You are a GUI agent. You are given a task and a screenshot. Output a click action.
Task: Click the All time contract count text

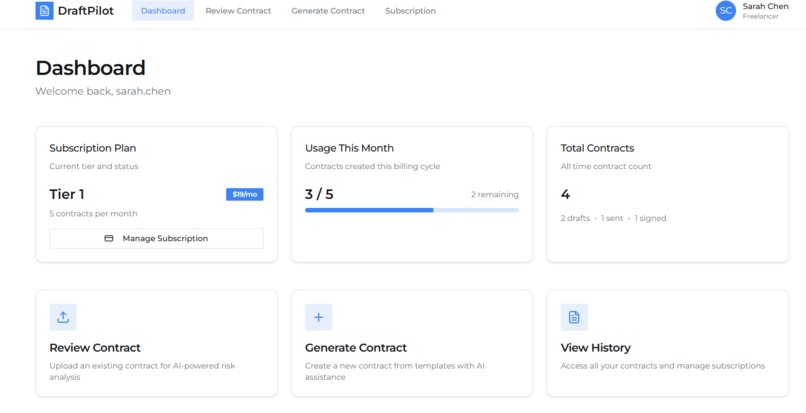pyautogui.click(x=606, y=166)
